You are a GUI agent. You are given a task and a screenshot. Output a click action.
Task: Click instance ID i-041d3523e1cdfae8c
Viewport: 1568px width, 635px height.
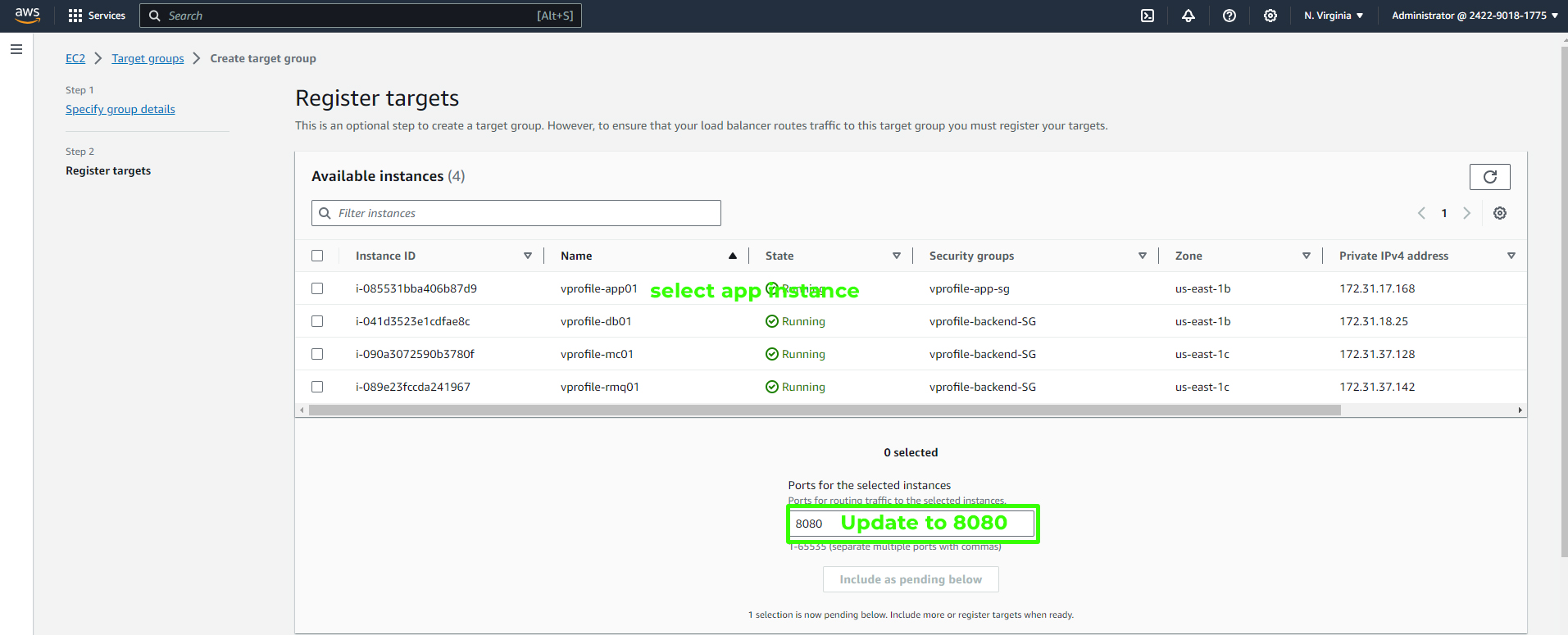413,321
